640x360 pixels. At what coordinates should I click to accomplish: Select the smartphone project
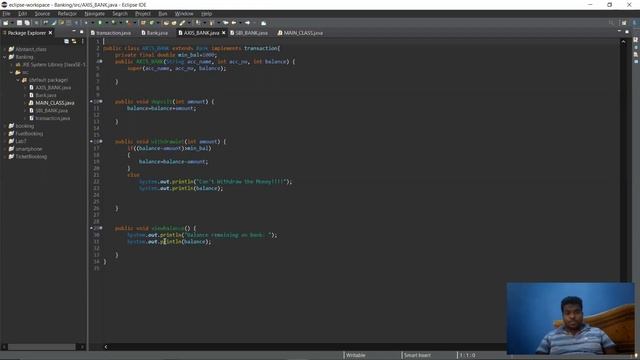[25, 149]
